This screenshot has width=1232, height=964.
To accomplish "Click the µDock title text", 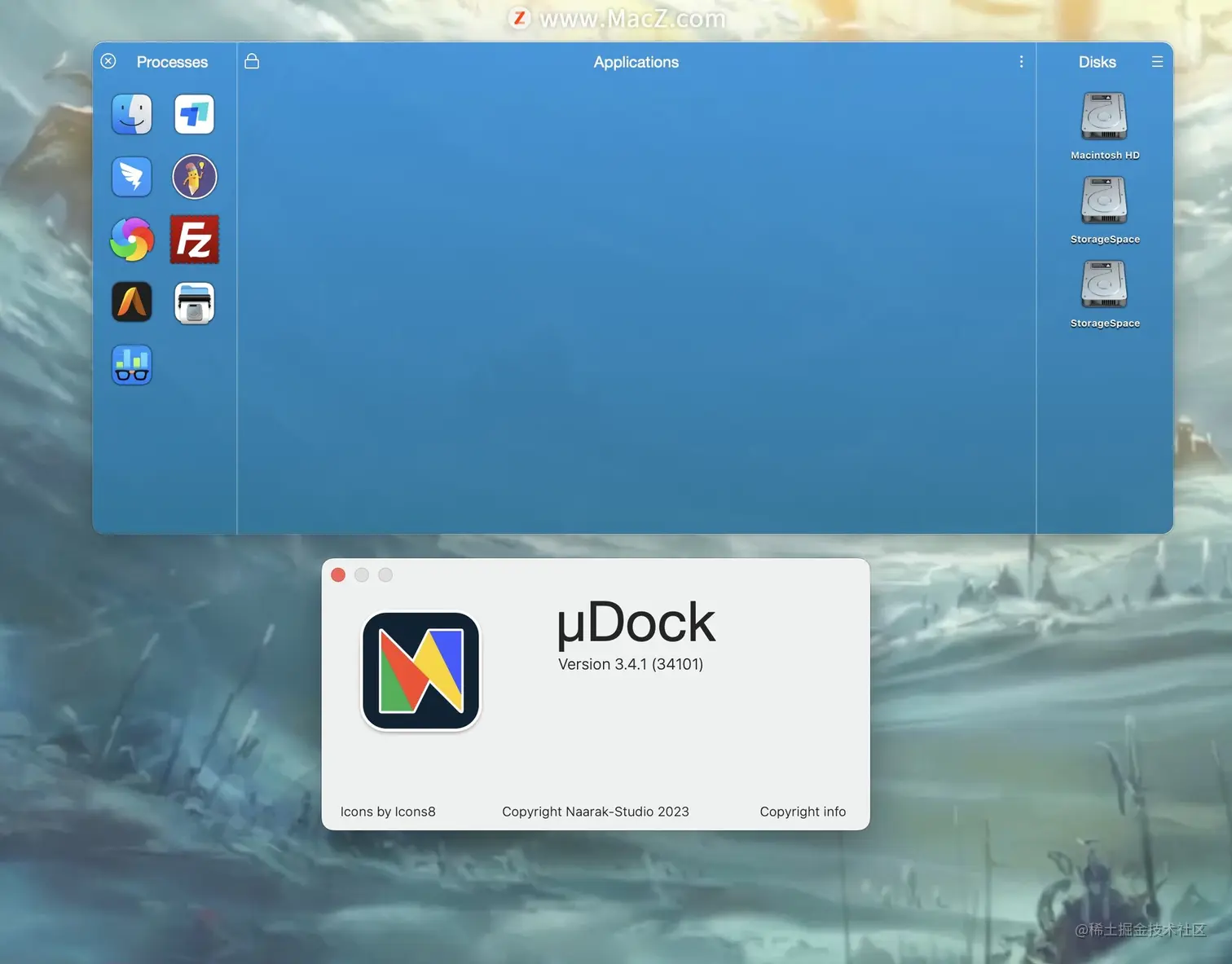I will pyautogui.click(x=636, y=623).
